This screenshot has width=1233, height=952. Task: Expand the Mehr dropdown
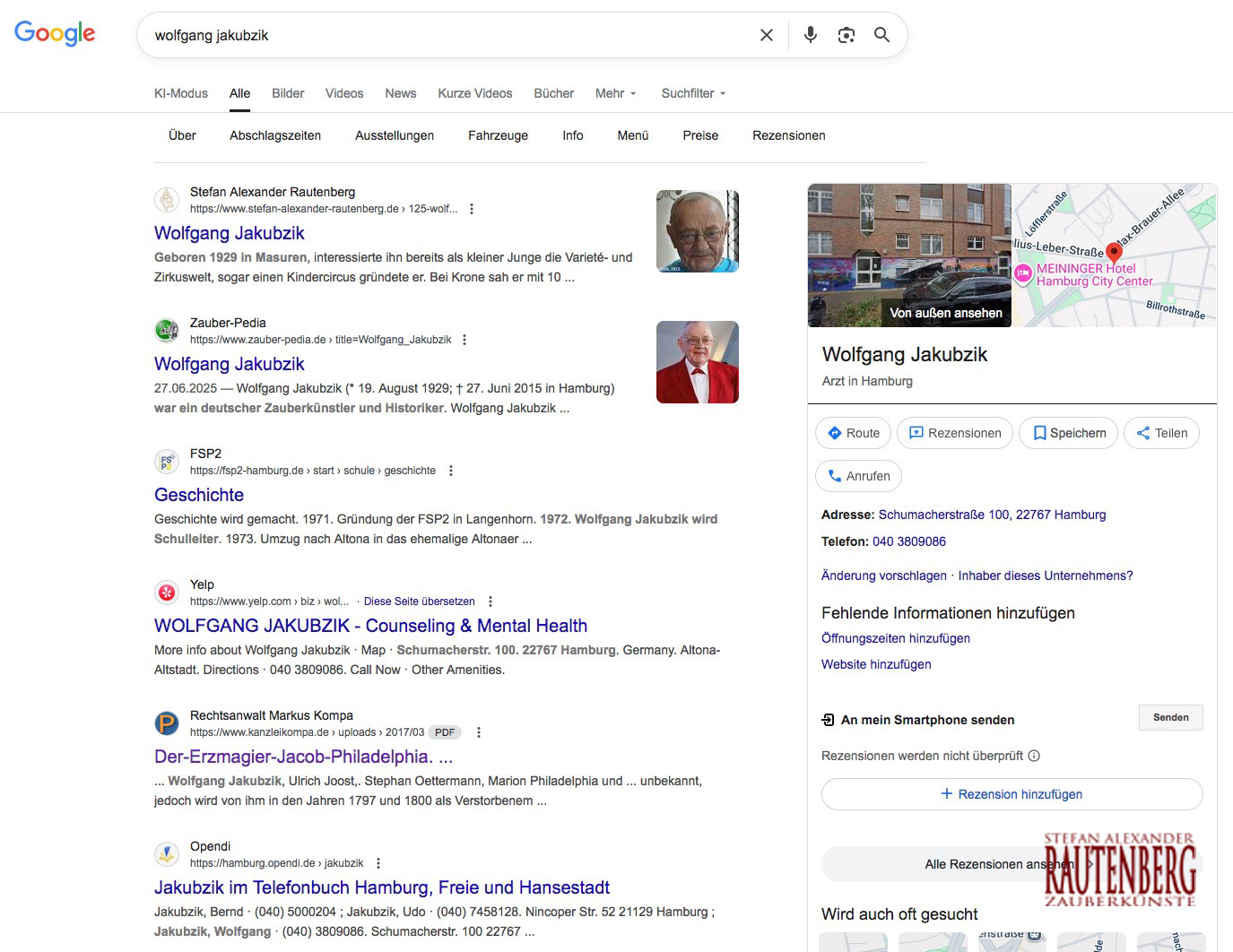pos(615,93)
